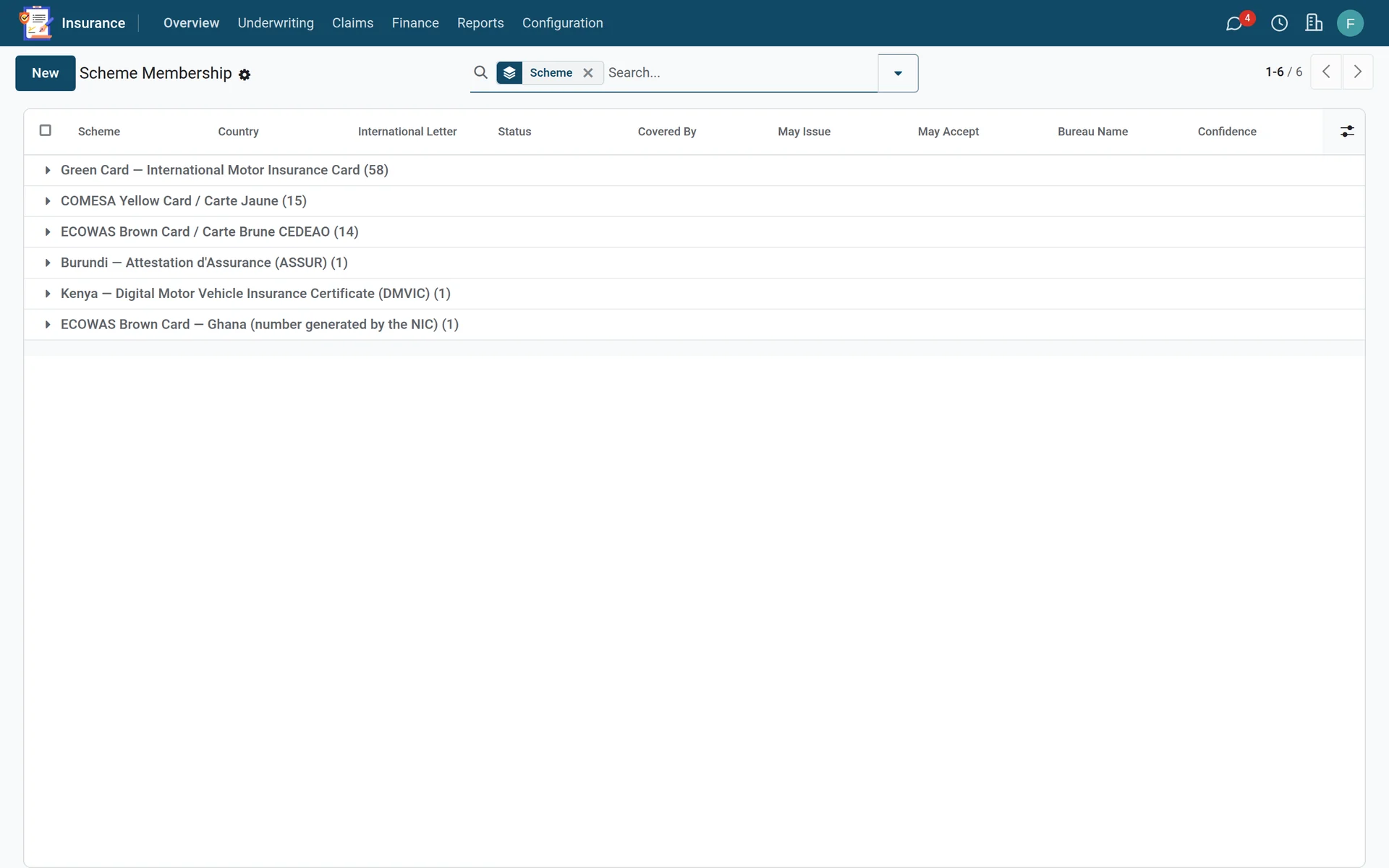Open the Overview menu
This screenshot has width=1389, height=868.
[191, 23]
